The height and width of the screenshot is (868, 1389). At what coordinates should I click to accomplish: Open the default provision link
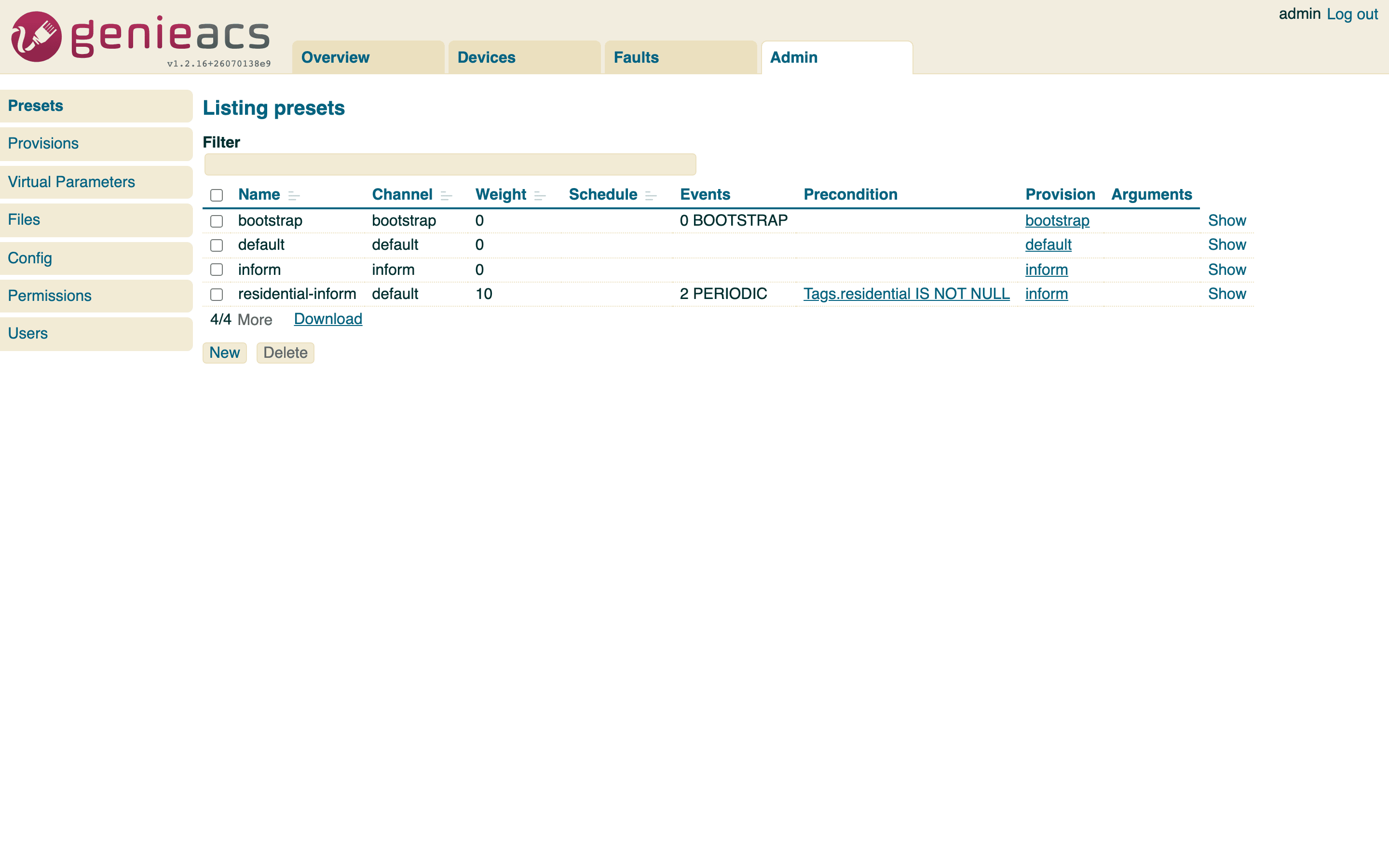[1048, 244]
